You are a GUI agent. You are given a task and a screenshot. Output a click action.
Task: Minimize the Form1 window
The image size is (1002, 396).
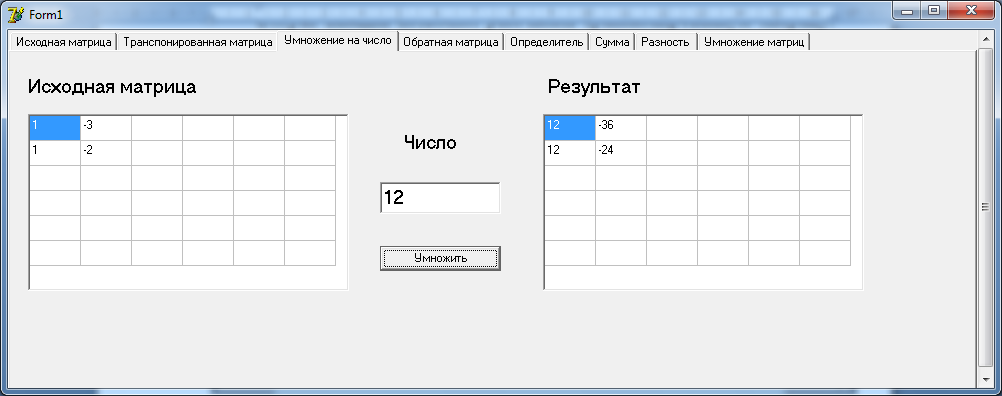pyautogui.click(x=907, y=11)
